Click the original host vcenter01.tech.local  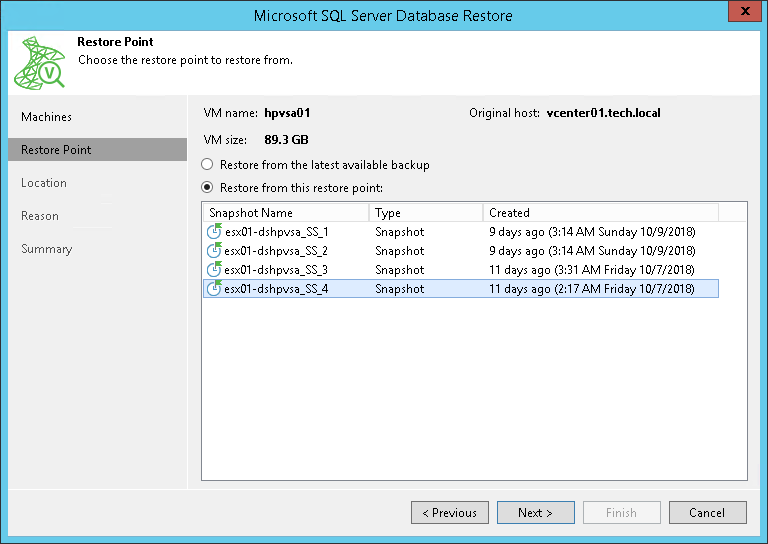603,113
